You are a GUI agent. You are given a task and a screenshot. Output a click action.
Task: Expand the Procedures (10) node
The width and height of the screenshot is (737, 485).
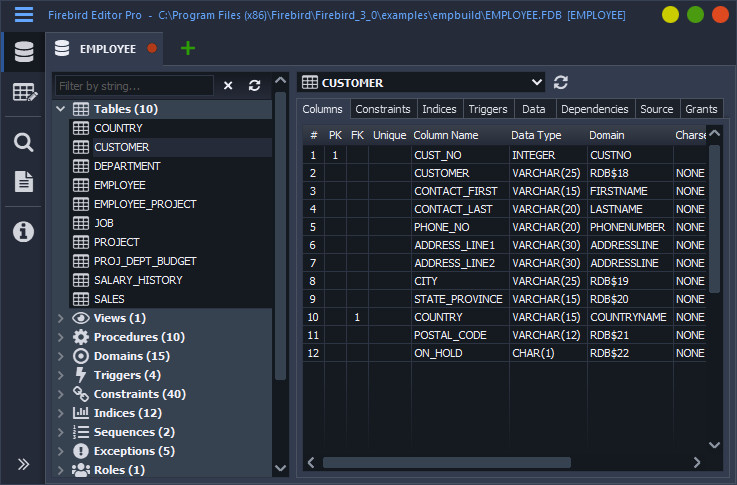[61, 337]
